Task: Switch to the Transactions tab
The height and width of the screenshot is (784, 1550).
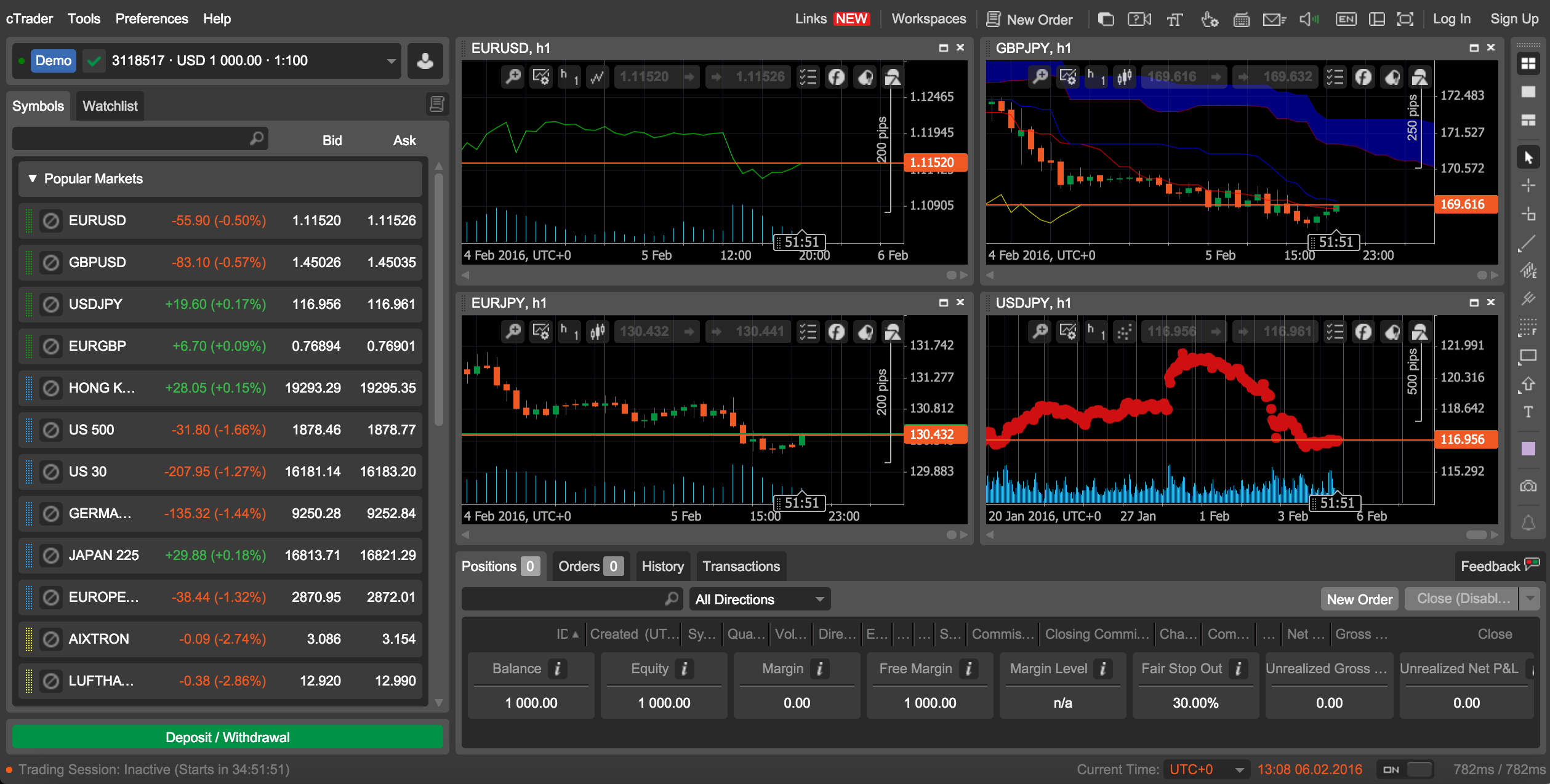Action: [x=742, y=566]
